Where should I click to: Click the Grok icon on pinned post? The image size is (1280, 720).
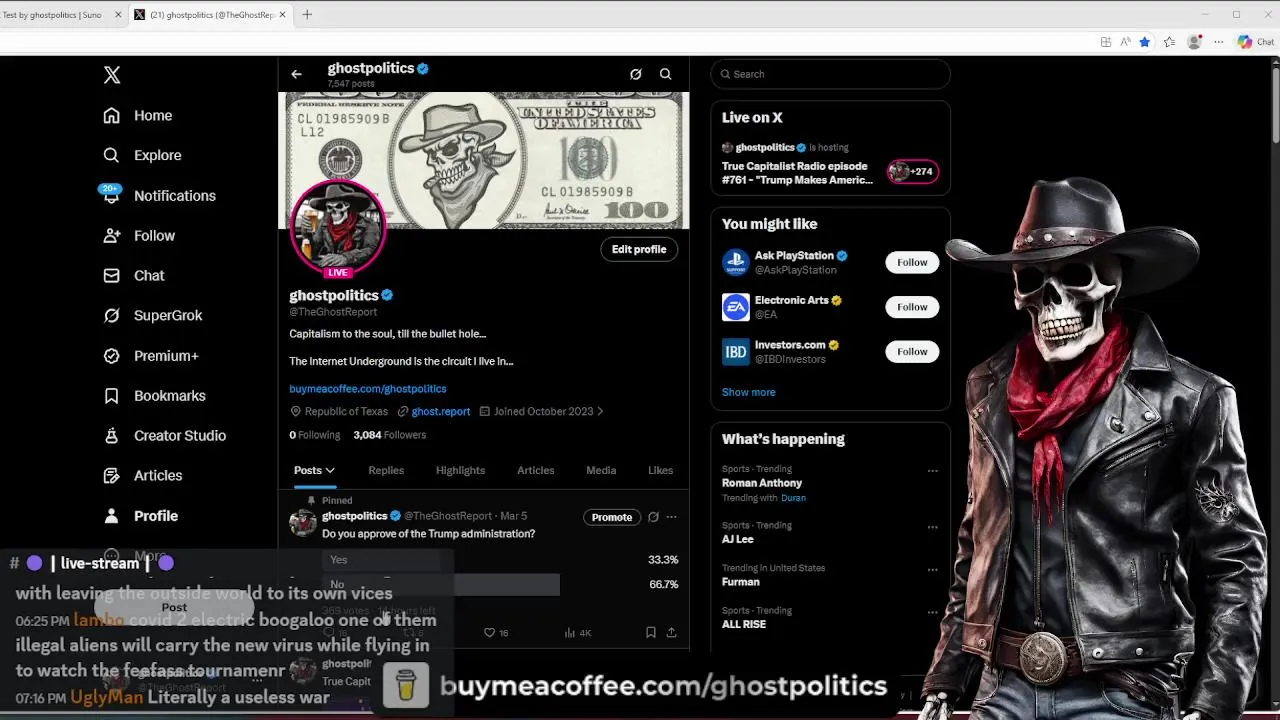click(x=653, y=517)
